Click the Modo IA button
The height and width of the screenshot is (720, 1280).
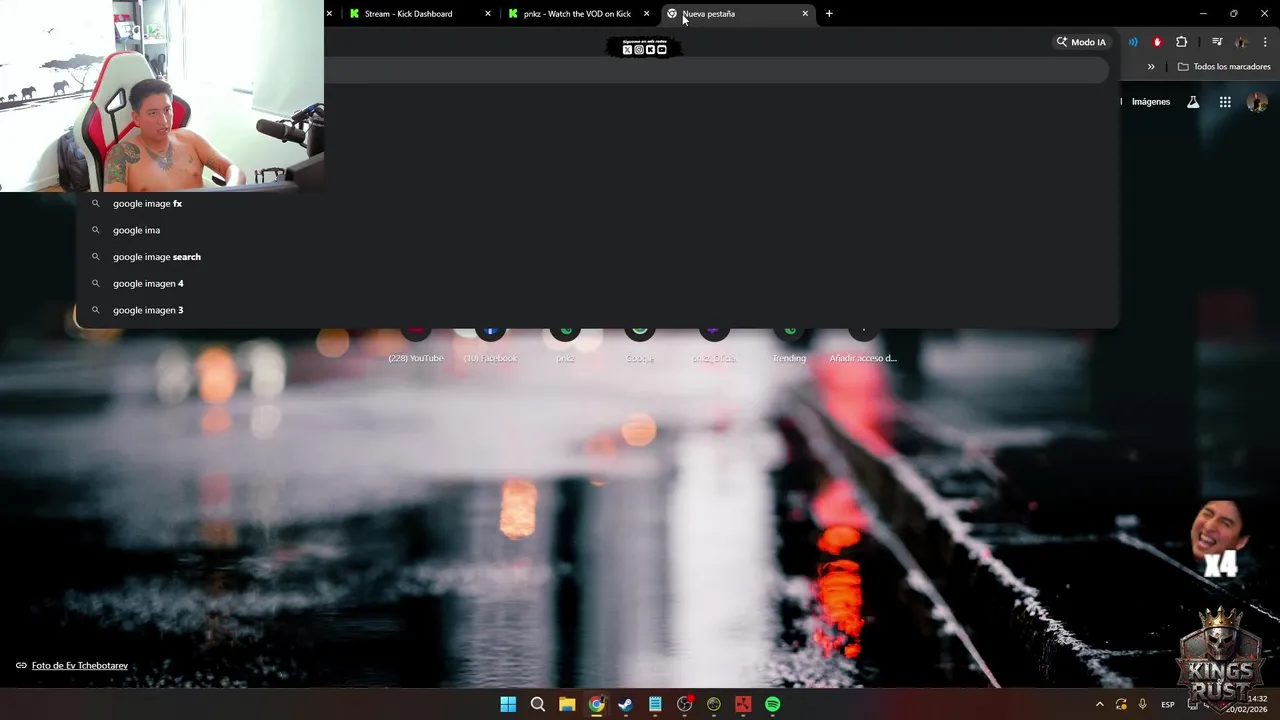(1081, 42)
